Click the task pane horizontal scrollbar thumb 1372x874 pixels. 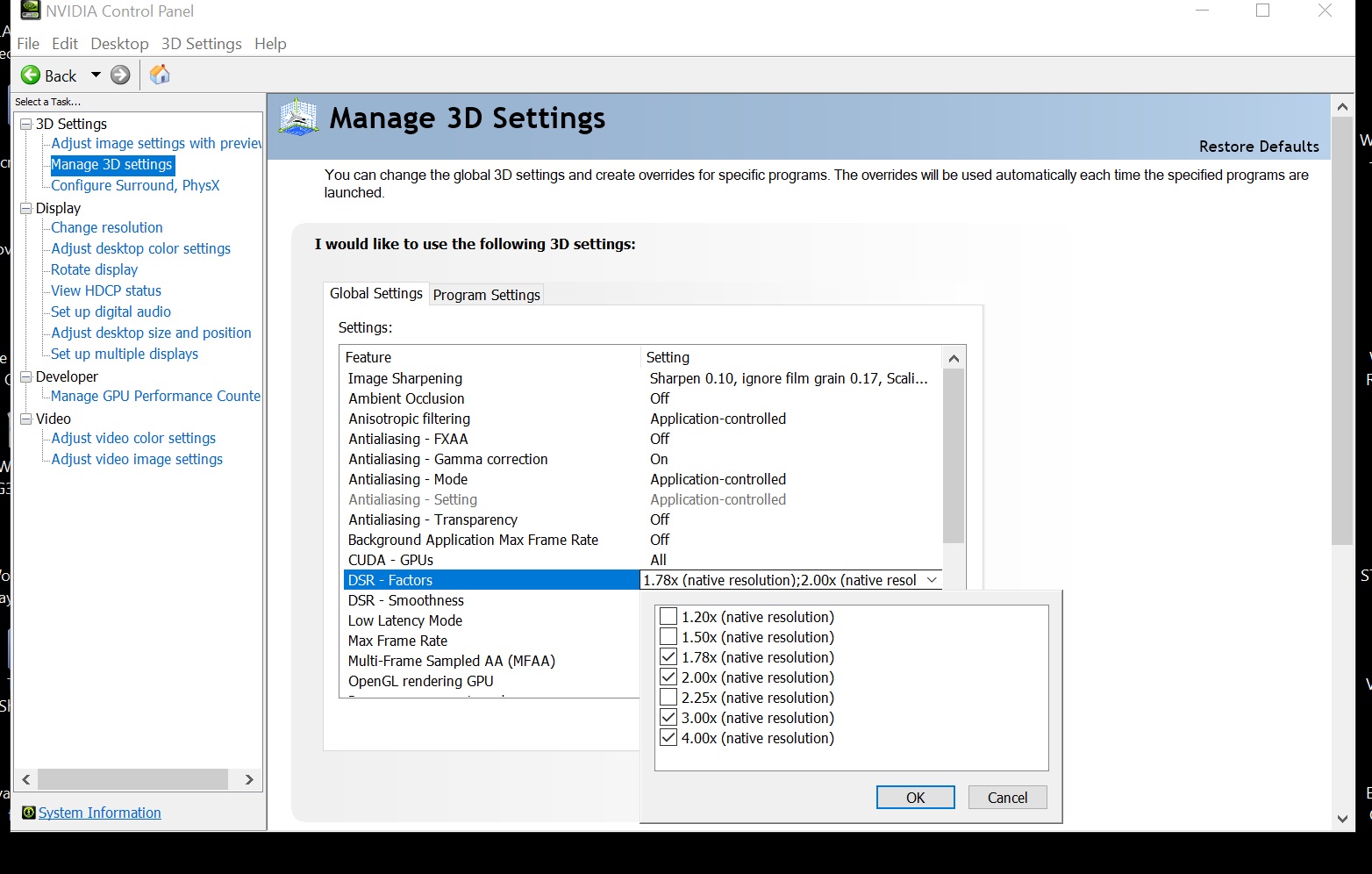point(133,779)
